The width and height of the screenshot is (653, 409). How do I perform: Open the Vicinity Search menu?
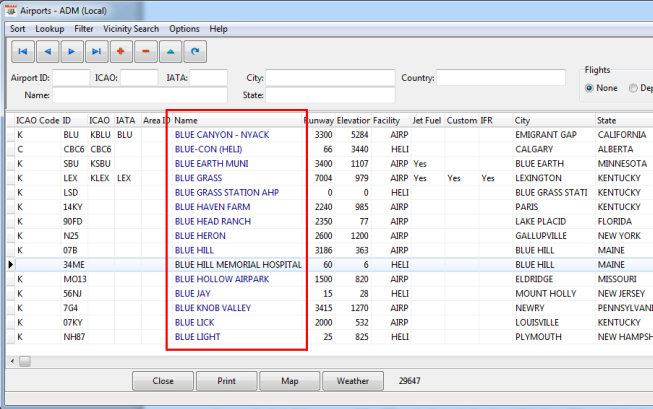[131, 29]
